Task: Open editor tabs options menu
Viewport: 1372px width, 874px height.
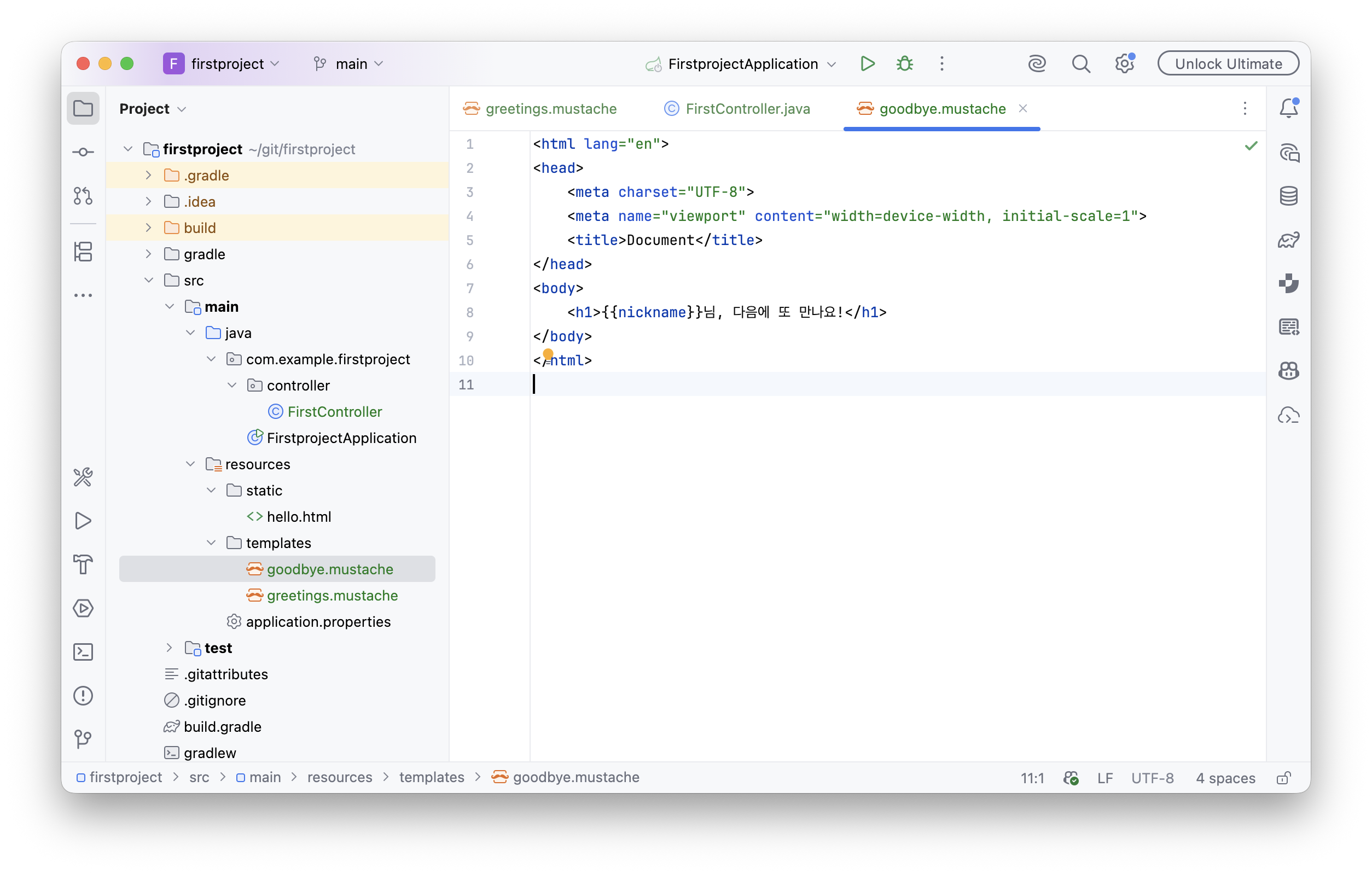Action: coord(1245,108)
